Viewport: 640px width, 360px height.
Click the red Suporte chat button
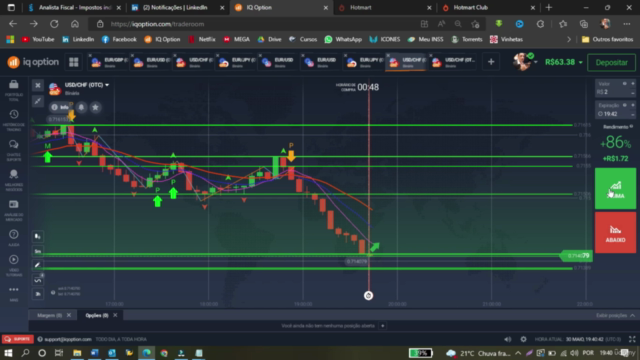click(x=18, y=339)
